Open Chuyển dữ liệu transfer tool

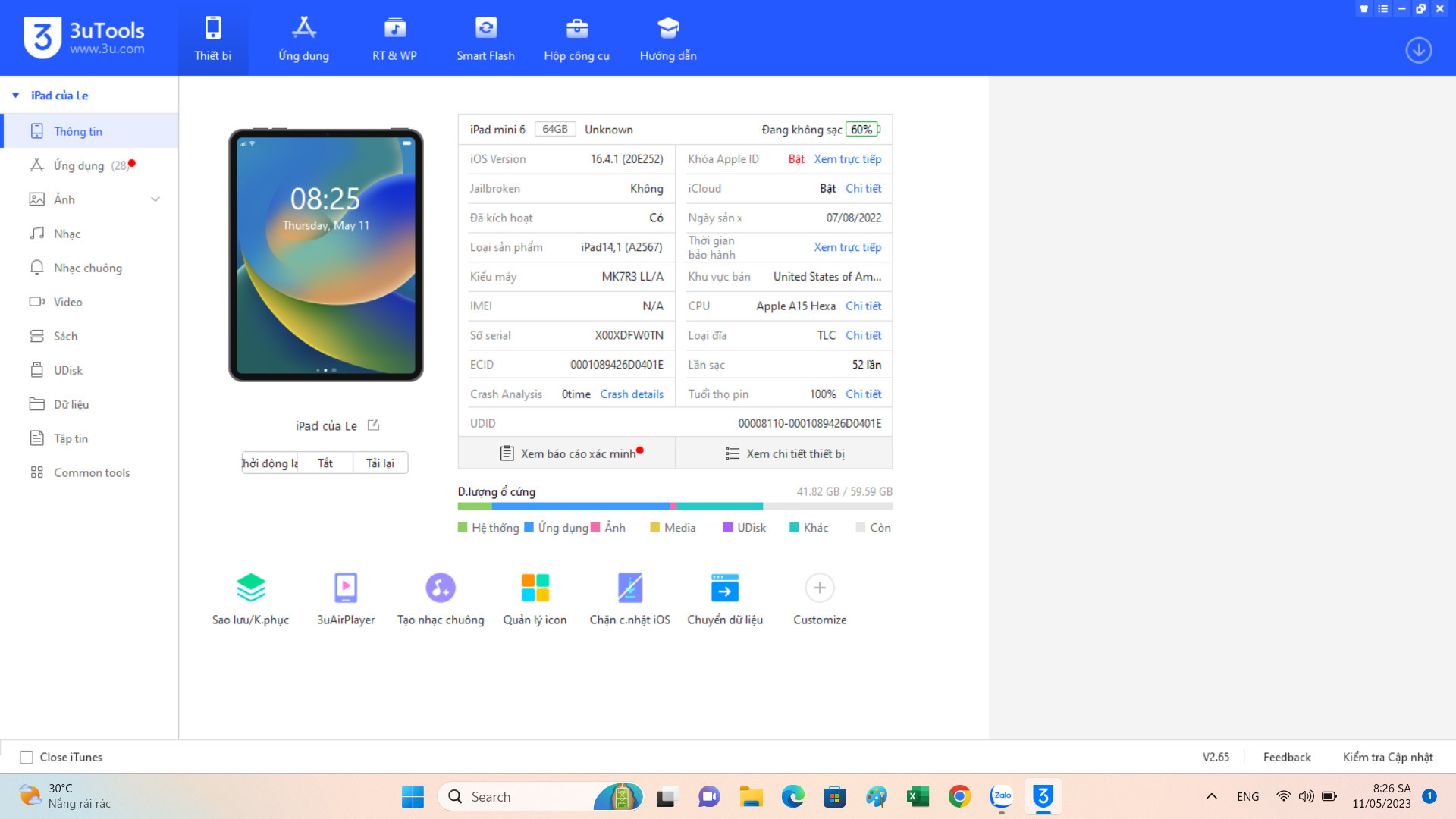click(725, 588)
